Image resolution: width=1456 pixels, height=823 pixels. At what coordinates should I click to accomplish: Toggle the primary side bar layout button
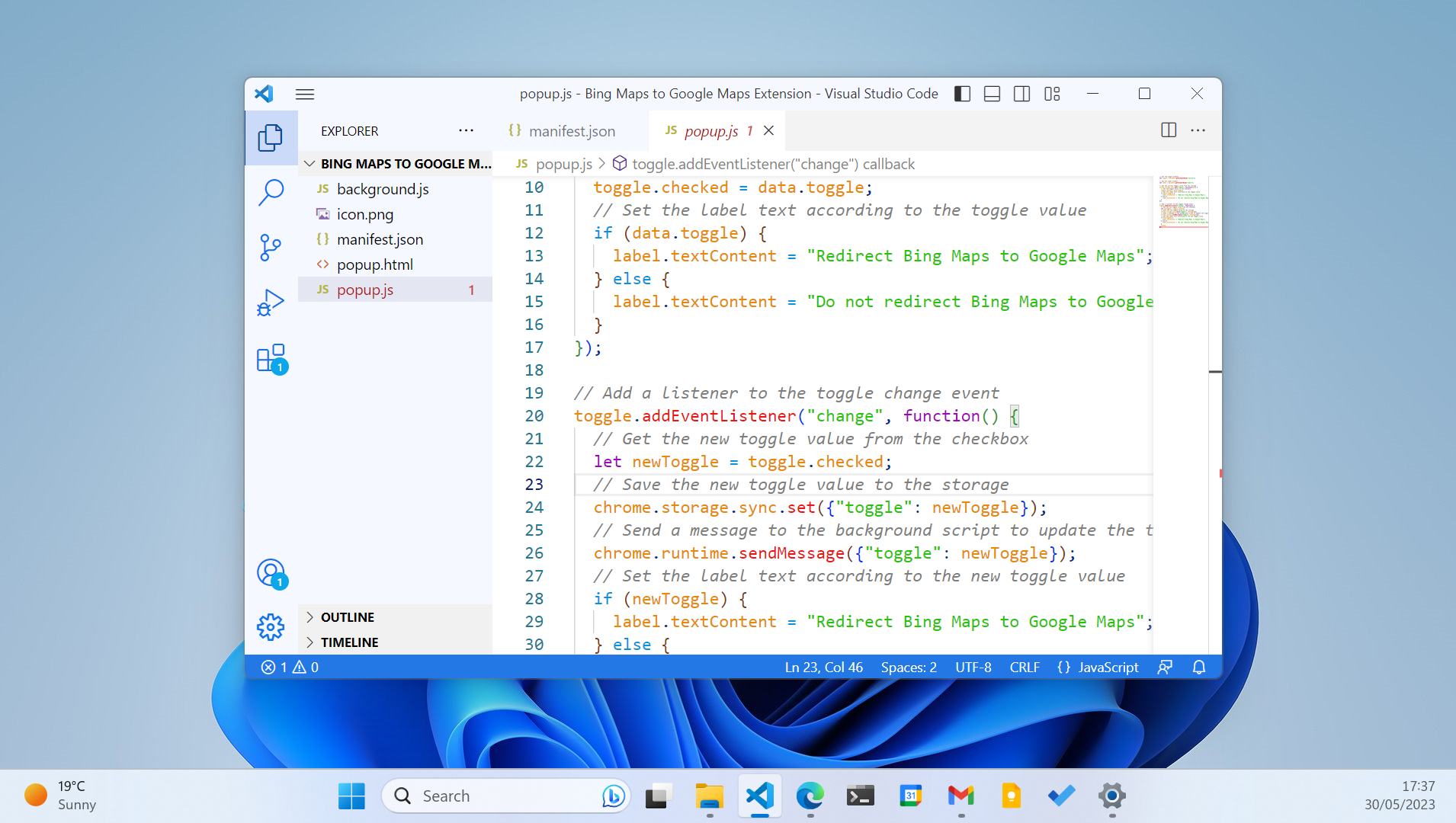point(962,94)
